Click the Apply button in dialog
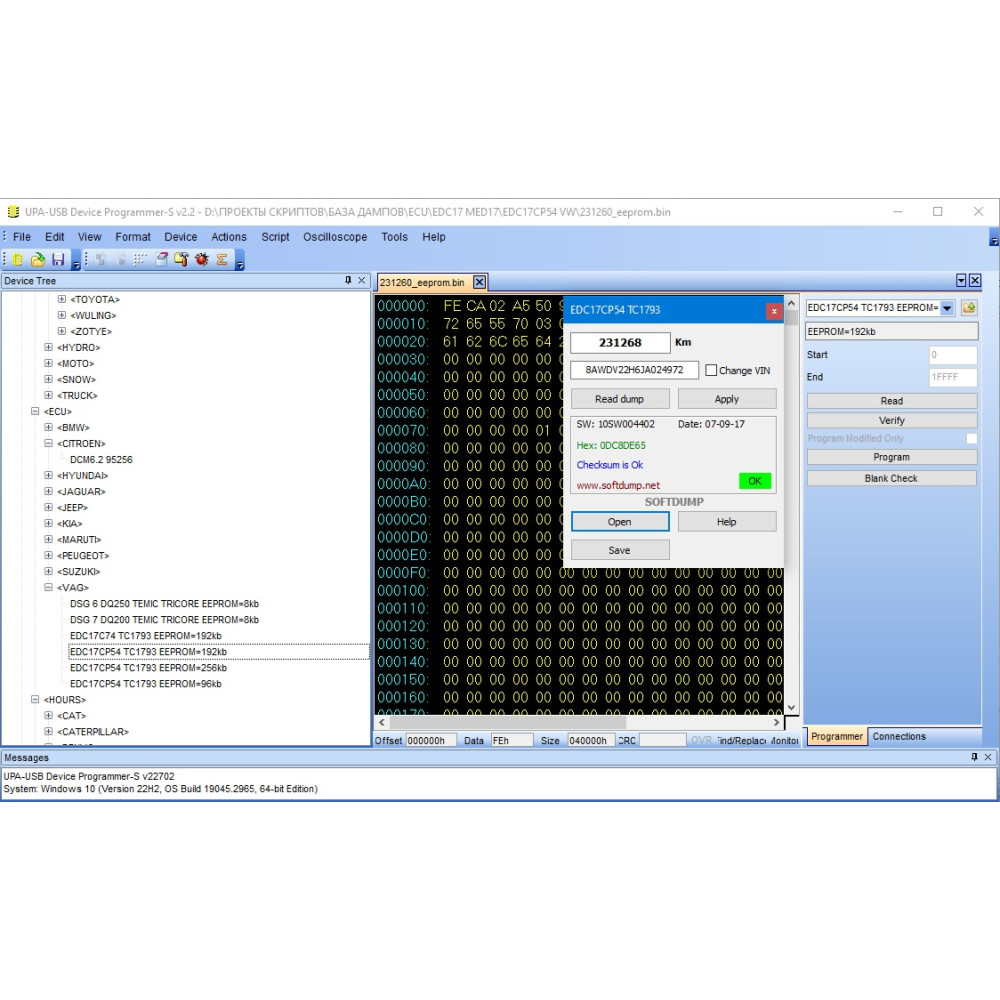This screenshot has height=1000, width=1000. tap(726, 399)
